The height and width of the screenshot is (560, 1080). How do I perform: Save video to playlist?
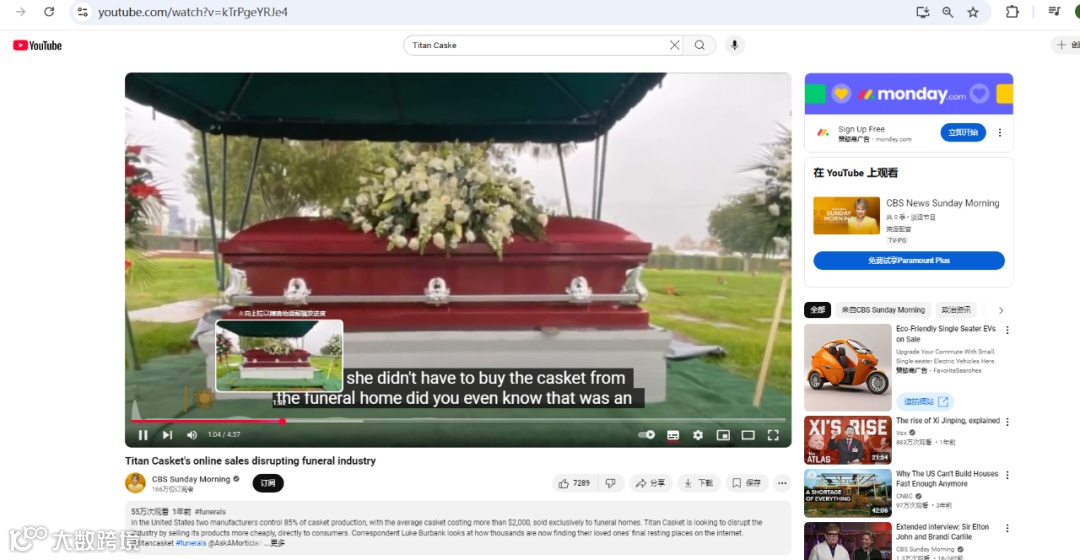click(x=747, y=484)
